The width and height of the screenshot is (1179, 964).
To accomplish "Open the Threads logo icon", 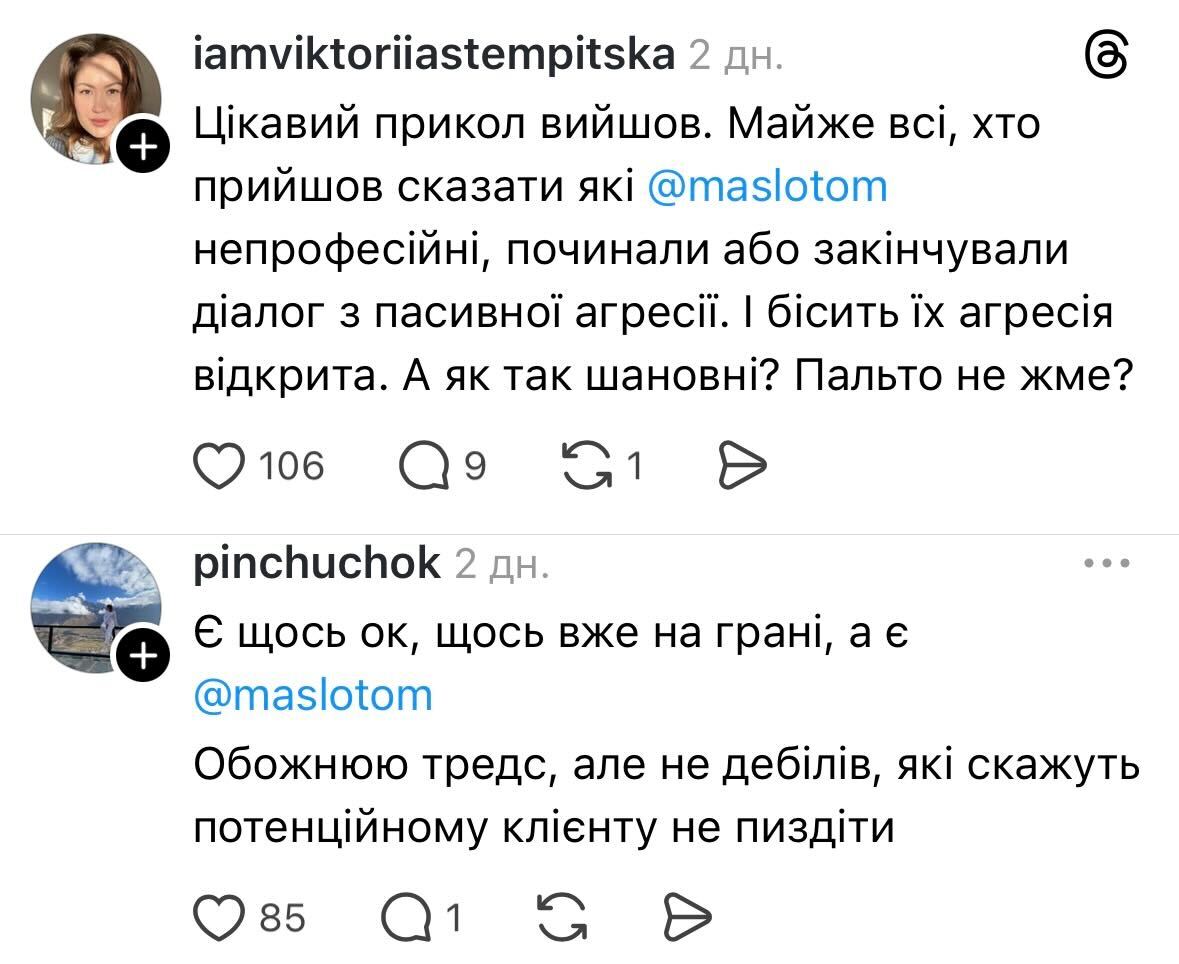I will (1107, 56).
